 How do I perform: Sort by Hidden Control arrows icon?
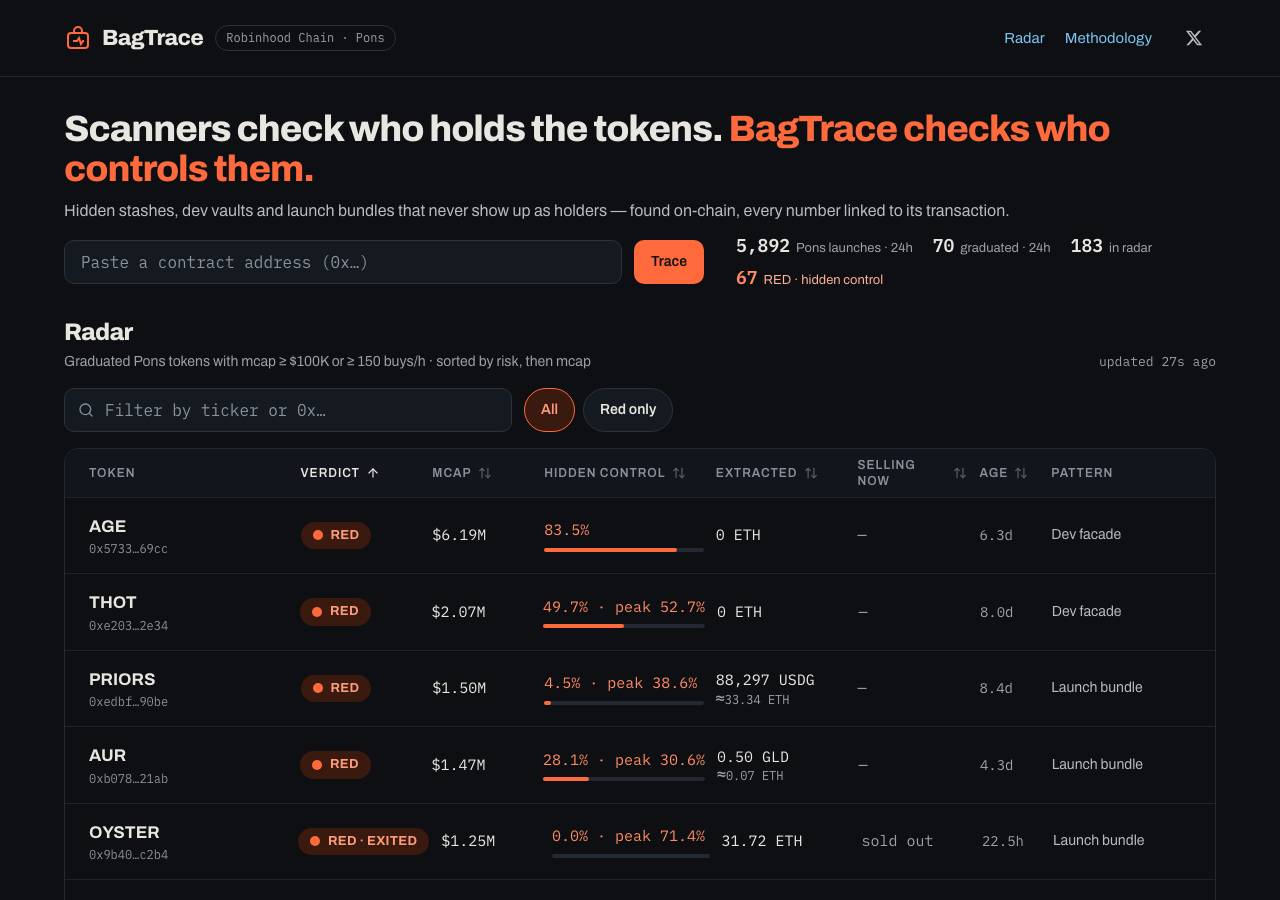click(x=679, y=473)
